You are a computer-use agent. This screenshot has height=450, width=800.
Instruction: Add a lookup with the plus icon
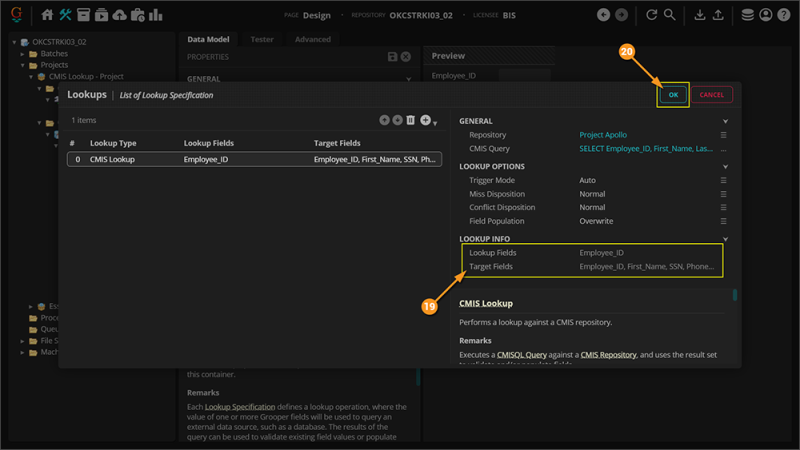[425, 120]
